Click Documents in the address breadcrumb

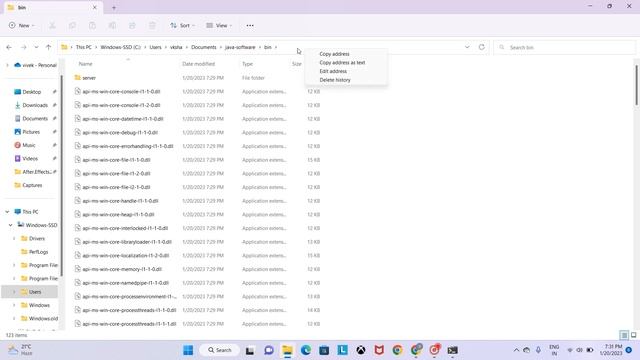tap(204, 47)
